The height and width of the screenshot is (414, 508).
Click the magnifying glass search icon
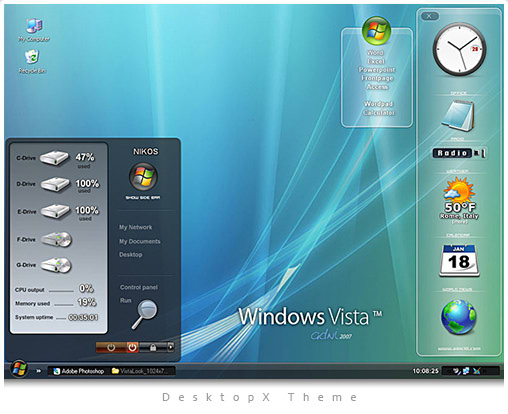144,314
